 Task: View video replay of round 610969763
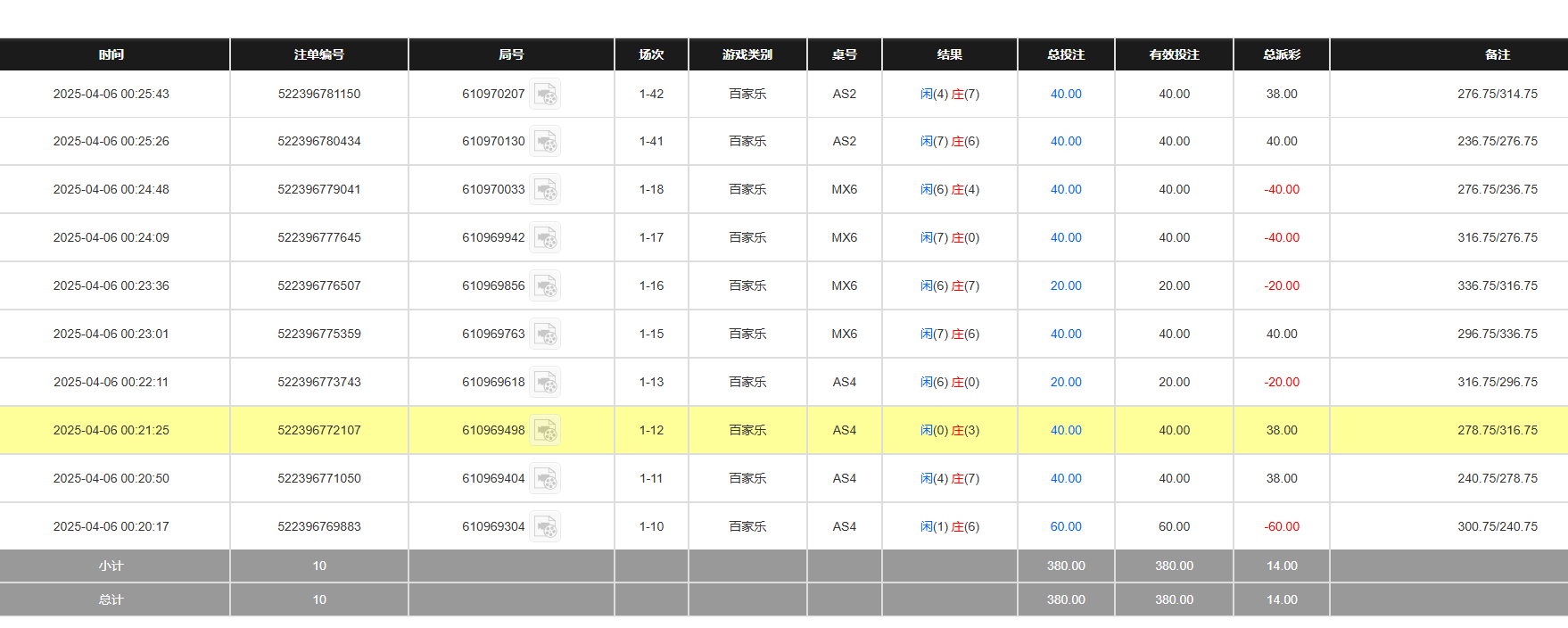coord(545,335)
